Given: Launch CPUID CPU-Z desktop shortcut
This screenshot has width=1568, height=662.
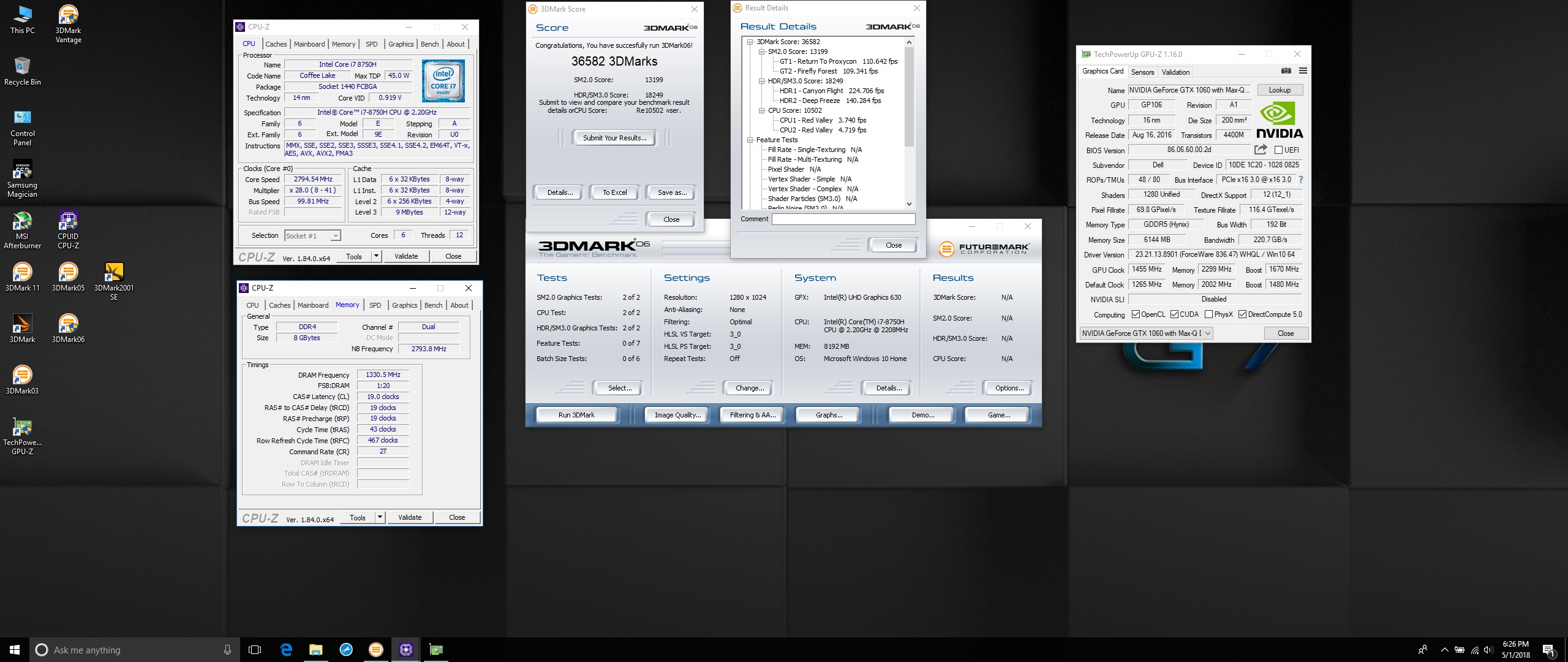Looking at the screenshot, I should tap(68, 230).
